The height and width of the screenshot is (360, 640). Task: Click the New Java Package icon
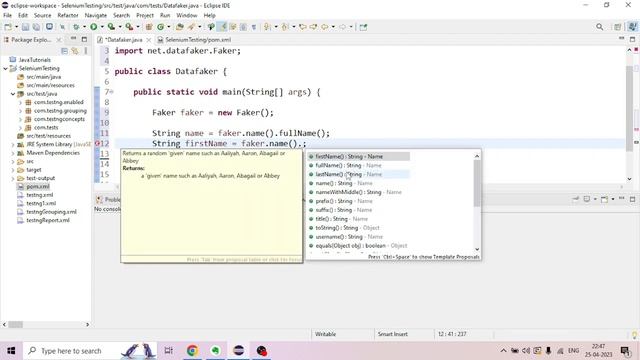(149, 27)
